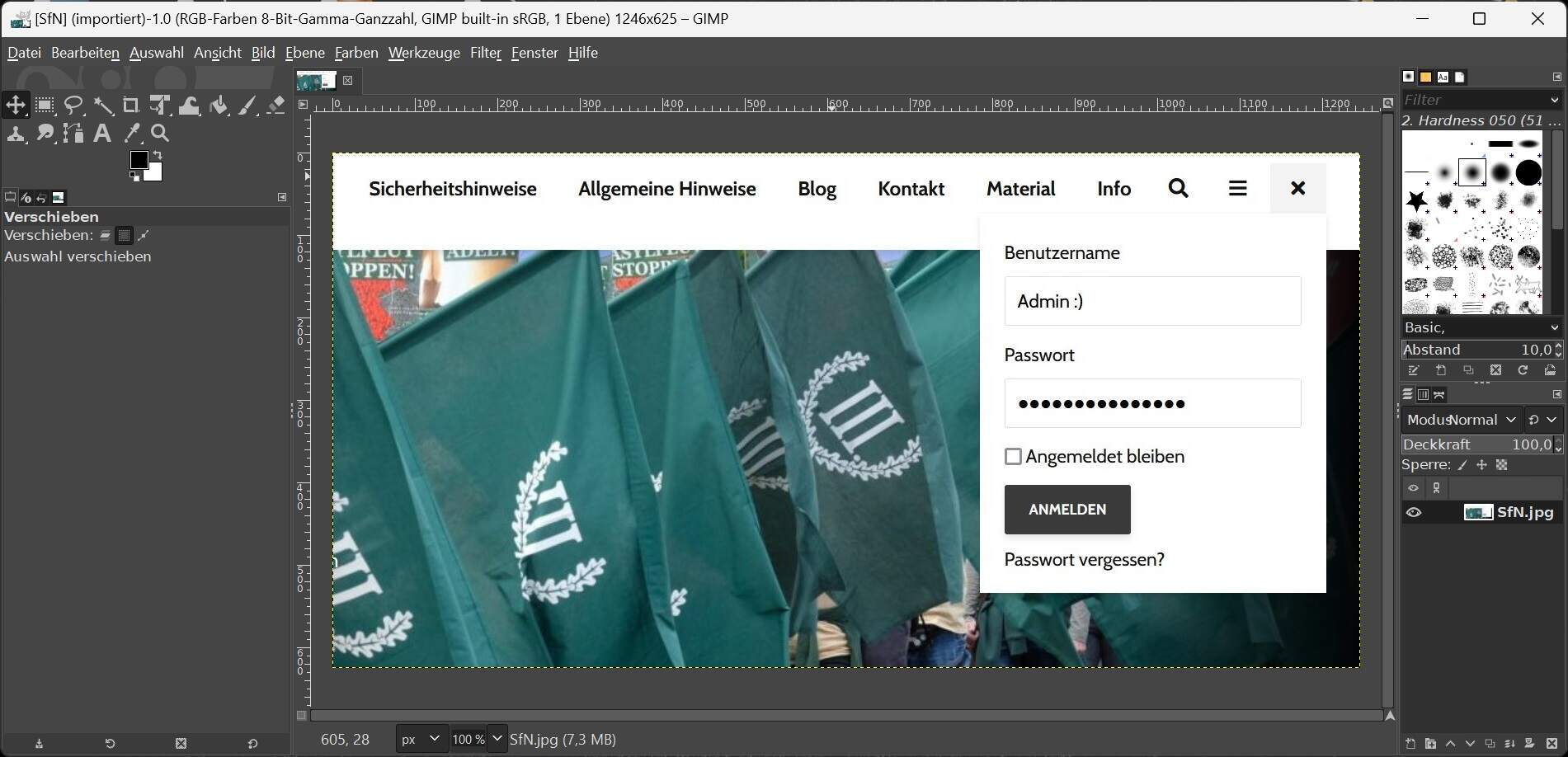Open the Farben menu
The height and width of the screenshot is (757, 1568).
pyautogui.click(x=356, y=53)
